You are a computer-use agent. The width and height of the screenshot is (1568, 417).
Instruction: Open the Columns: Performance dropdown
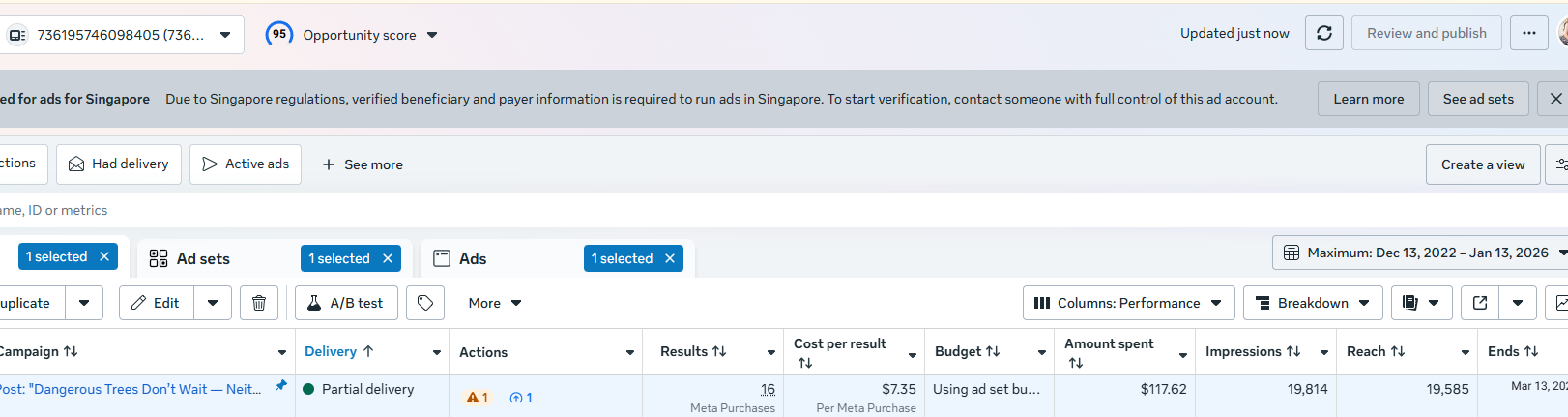click(1128, 303)
